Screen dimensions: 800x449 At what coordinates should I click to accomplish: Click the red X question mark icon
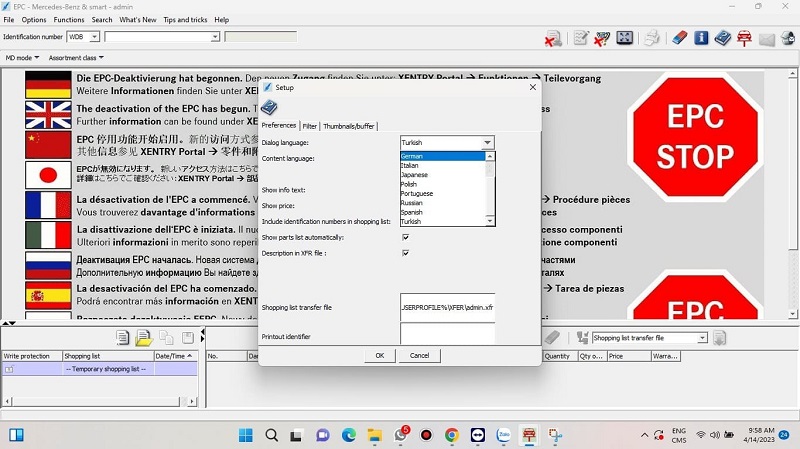pos(602,38)
